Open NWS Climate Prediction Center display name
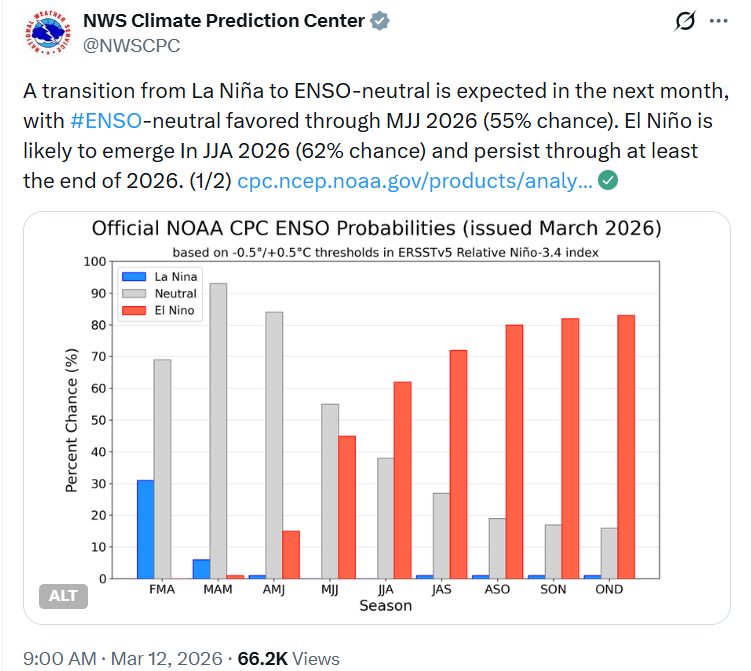Image resolution: width=751 pixels, height=671 pixels. point(223,21)
